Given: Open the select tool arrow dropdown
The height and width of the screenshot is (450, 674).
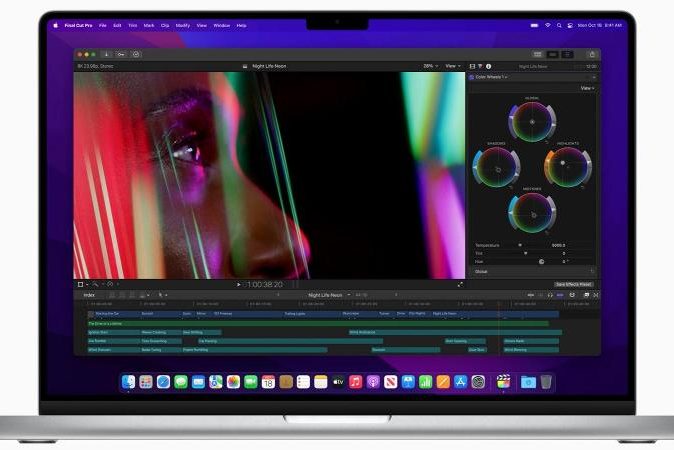Looking at the screenshot, I should click(x=162, y=295).
